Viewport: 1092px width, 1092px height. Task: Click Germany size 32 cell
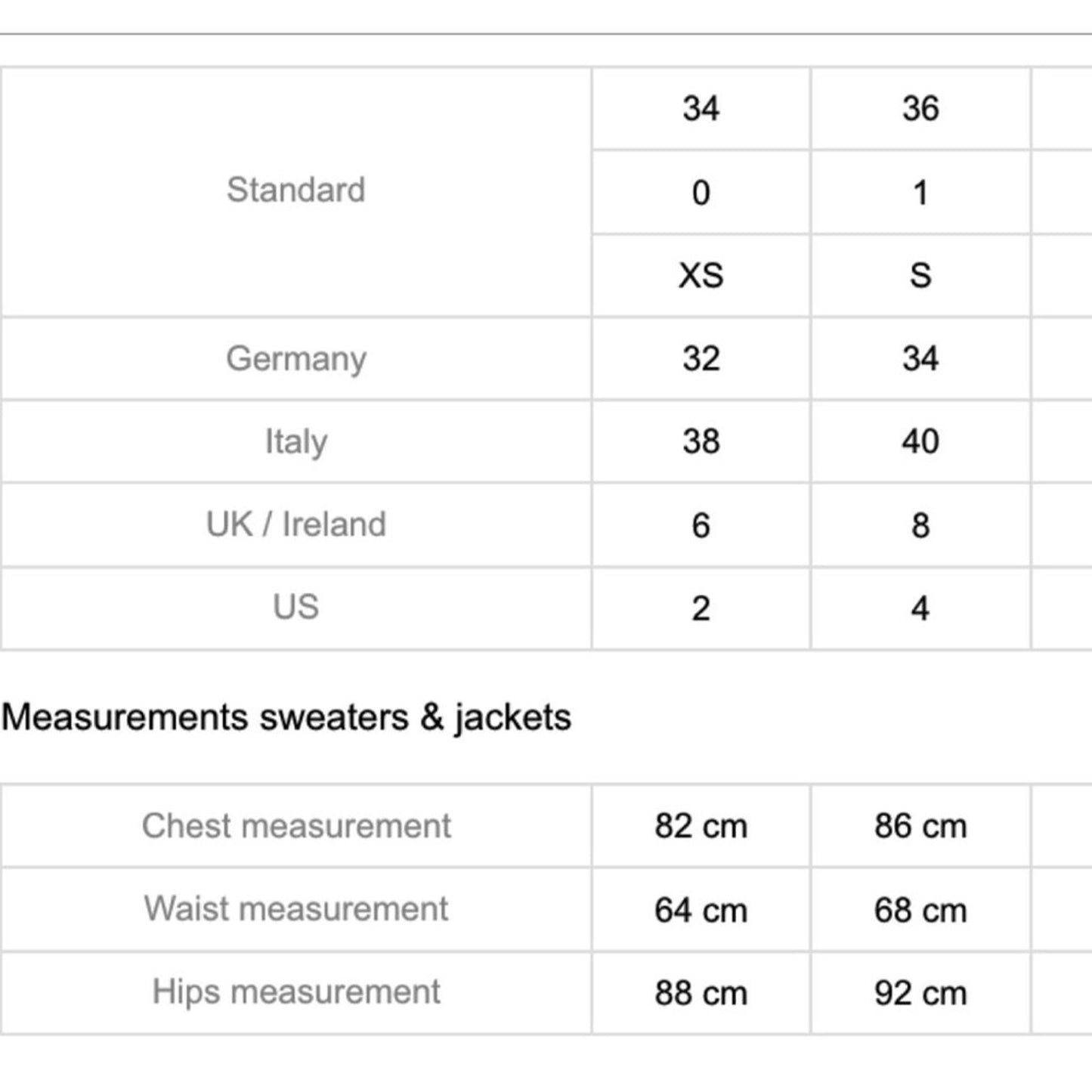701,359
